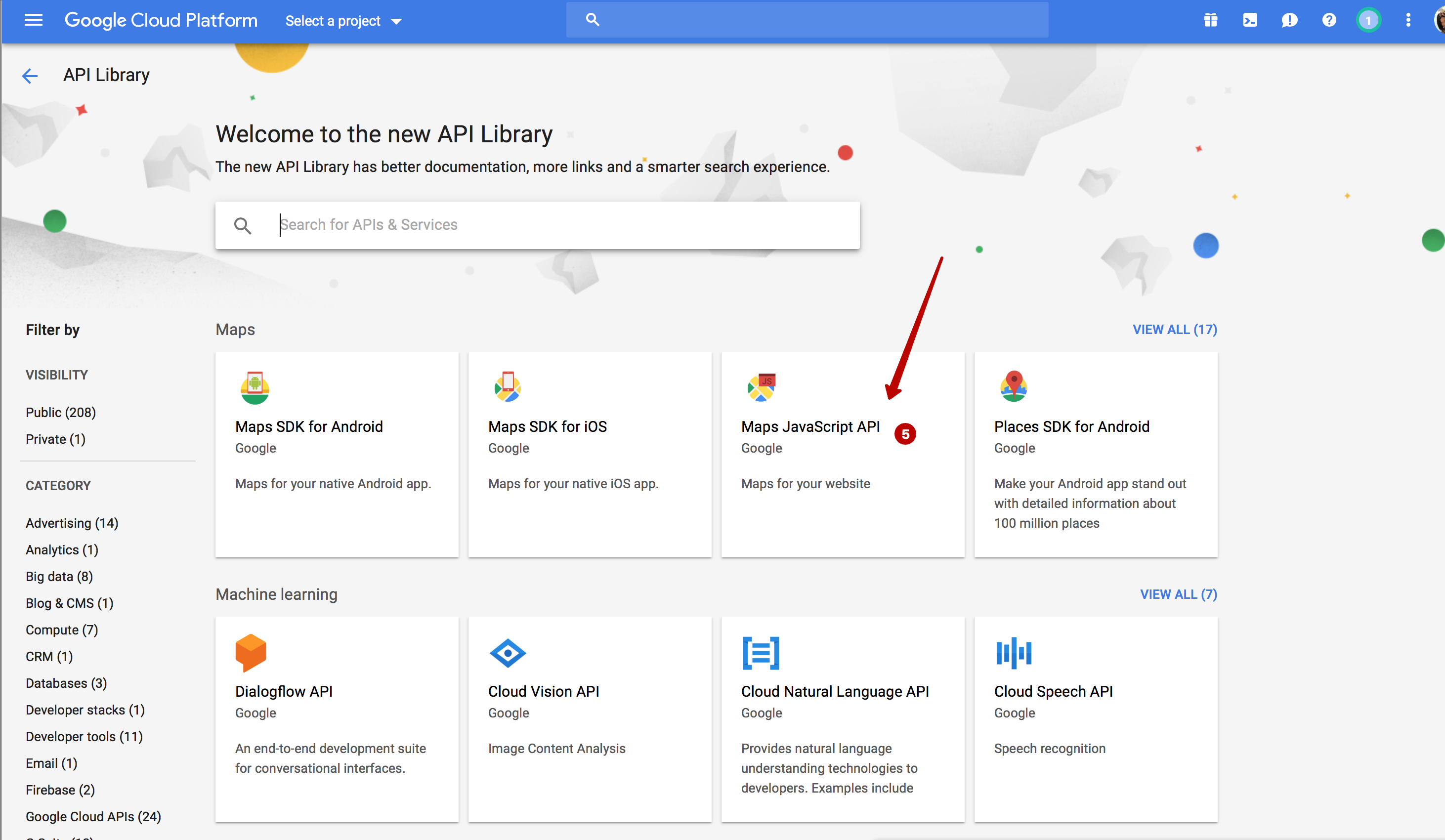Open Cloud Speech API card title
1445x840 pixels.
pyautogui.click(x=1053, y=691)
